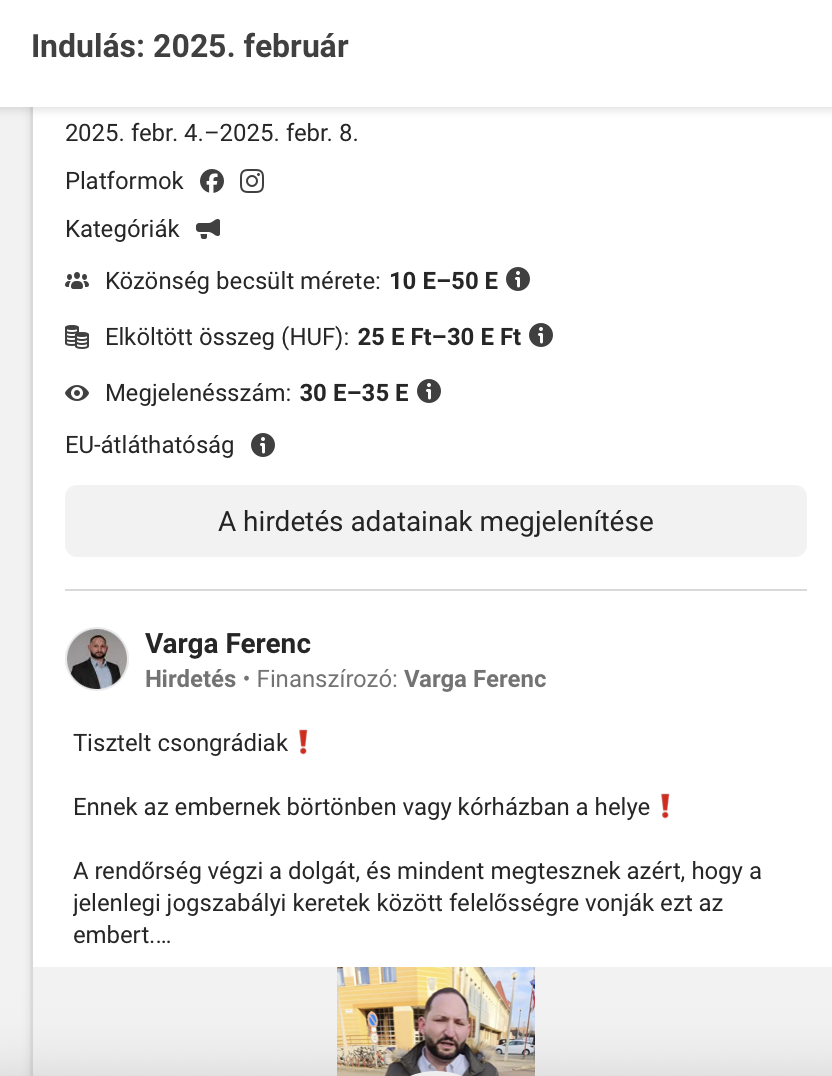Open info icon beside spent amount
This screenshot has width=832, height=1076.
[541, 336]
